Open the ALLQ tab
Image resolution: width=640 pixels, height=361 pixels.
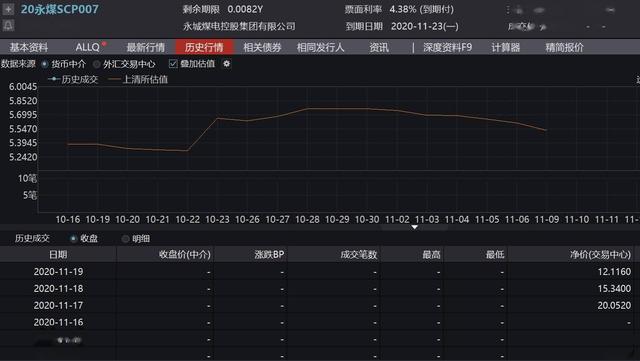pyautogui.click(x=87, y=47)
